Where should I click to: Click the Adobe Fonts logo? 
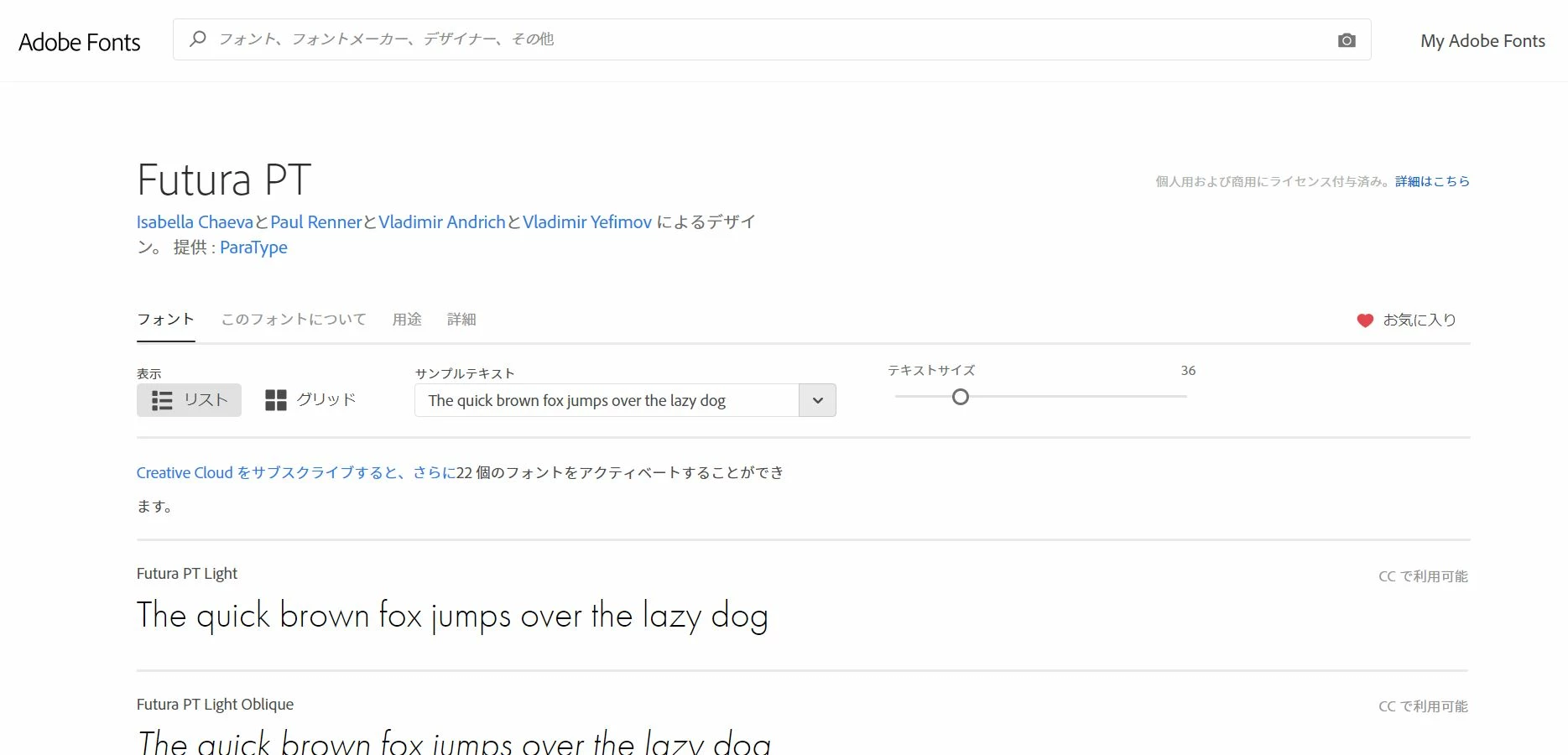click(80, 42)
